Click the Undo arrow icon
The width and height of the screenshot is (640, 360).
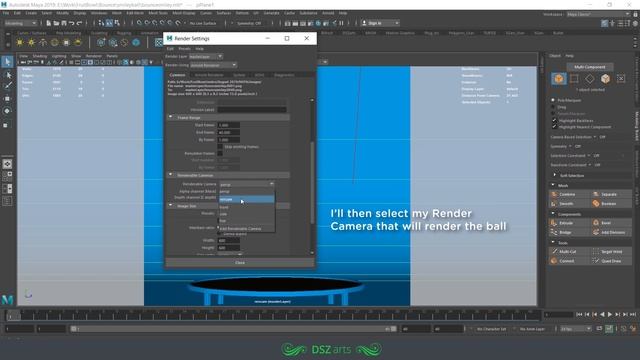click(x=71, y=23)
